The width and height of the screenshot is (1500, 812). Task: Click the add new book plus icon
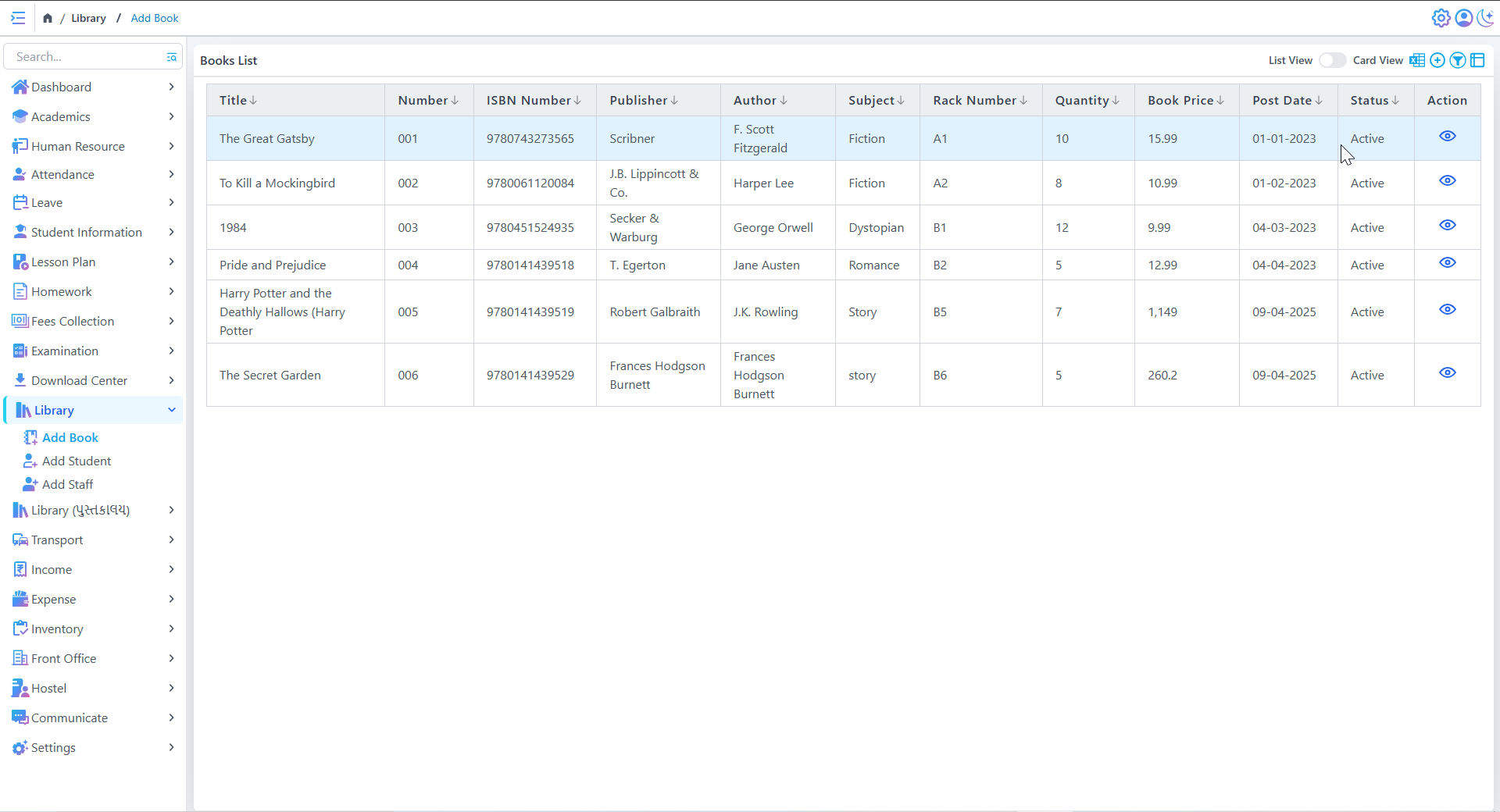click(x=1437, y=60)
